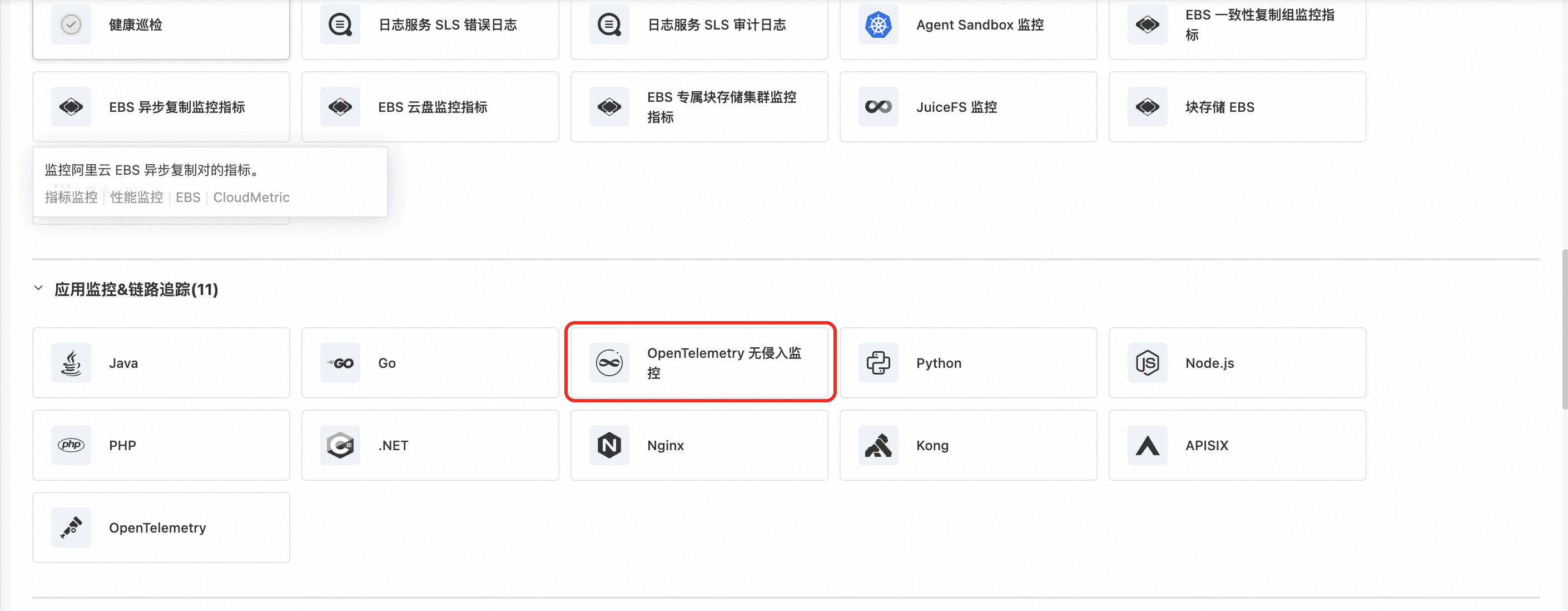Choose the PHP elephant logo icon
The image size is (1568, 611).
click(x=71, y=445)
